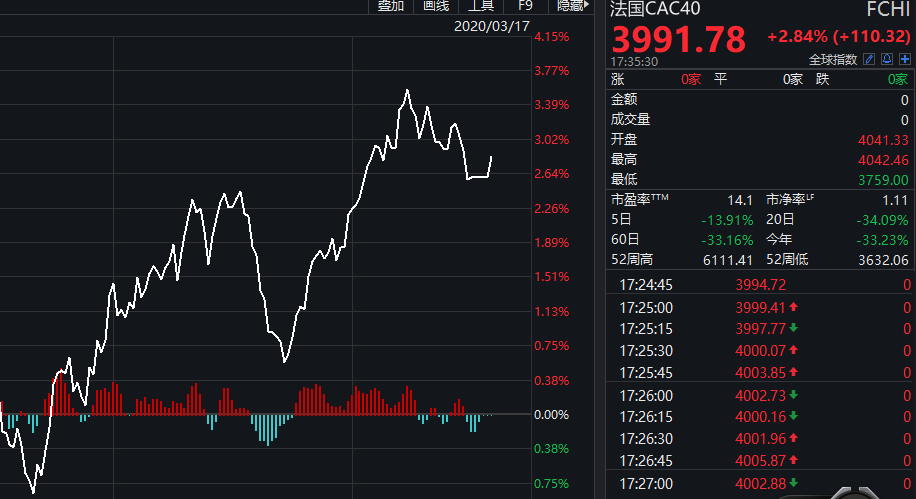Click the 17:25:00 tick price 3999.41

pyautogui.click(x=760, y=307)
